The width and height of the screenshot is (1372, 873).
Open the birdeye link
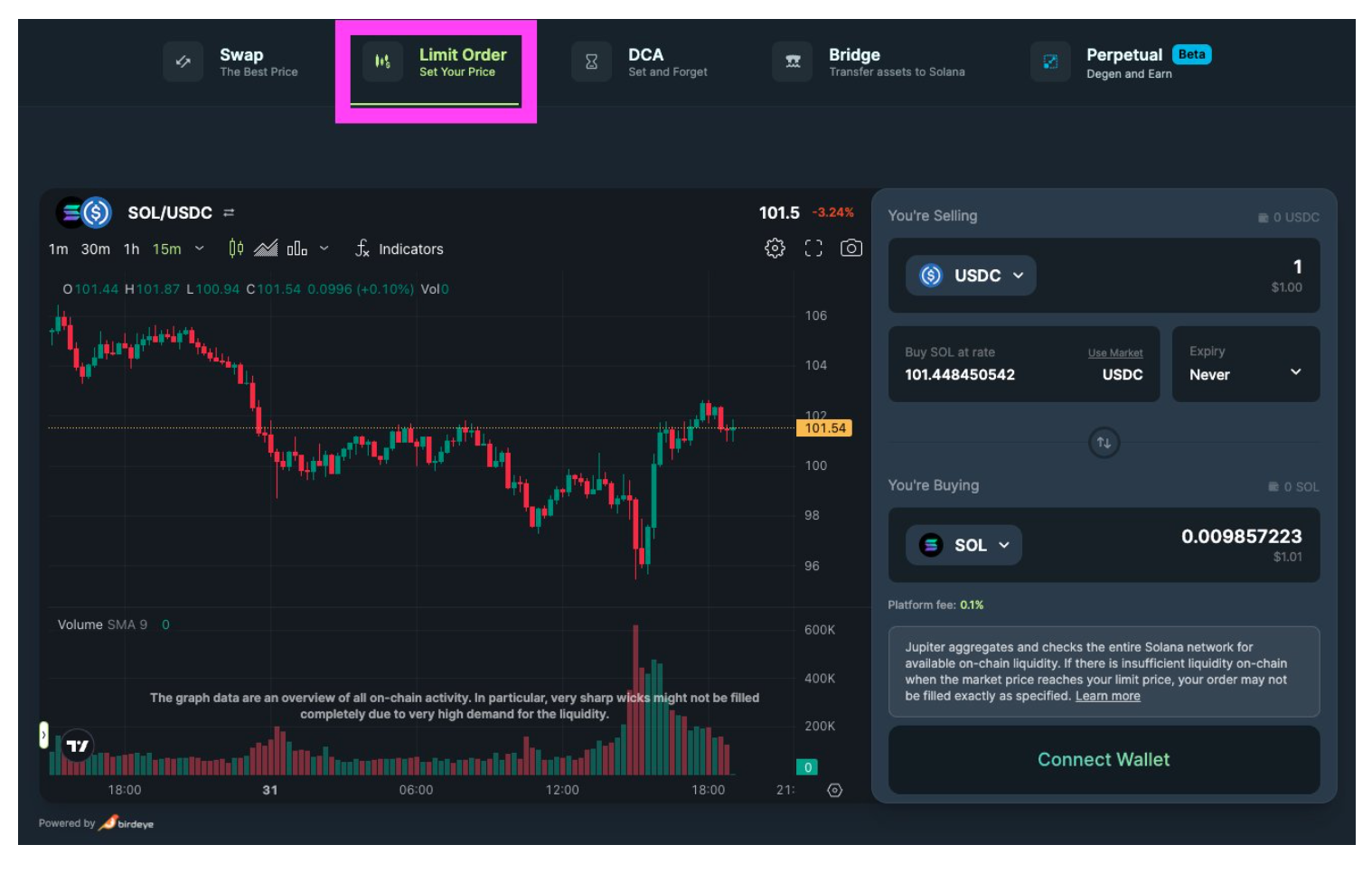pos(127,823)
